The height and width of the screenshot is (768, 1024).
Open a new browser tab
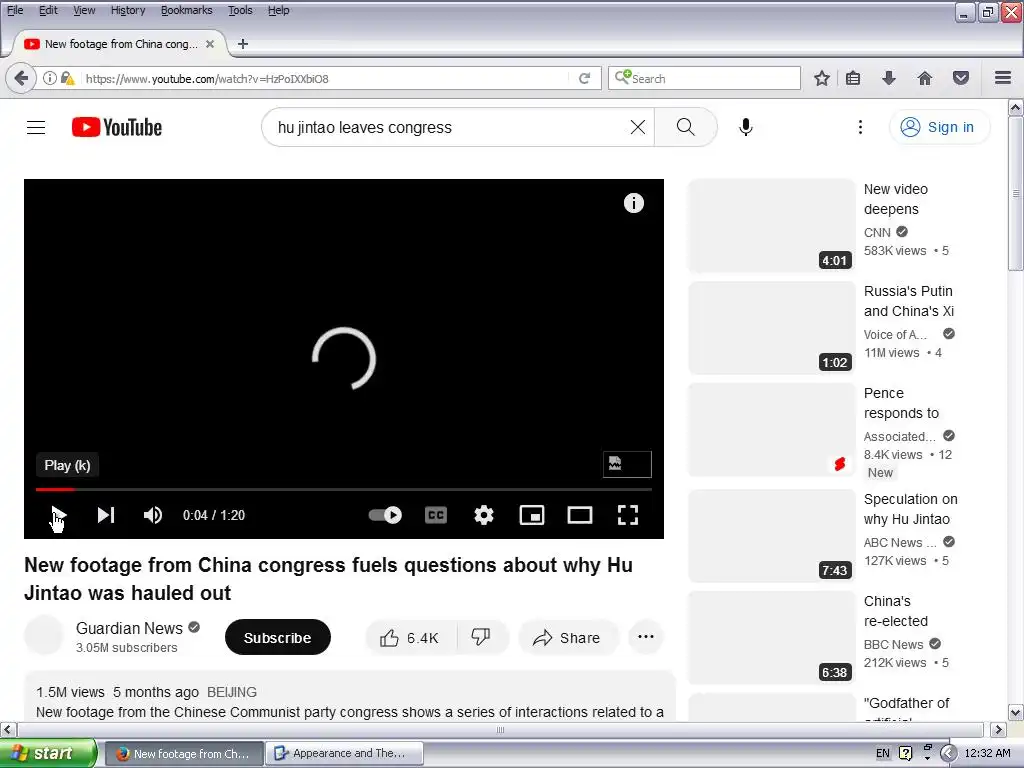(x=243, y=44)
